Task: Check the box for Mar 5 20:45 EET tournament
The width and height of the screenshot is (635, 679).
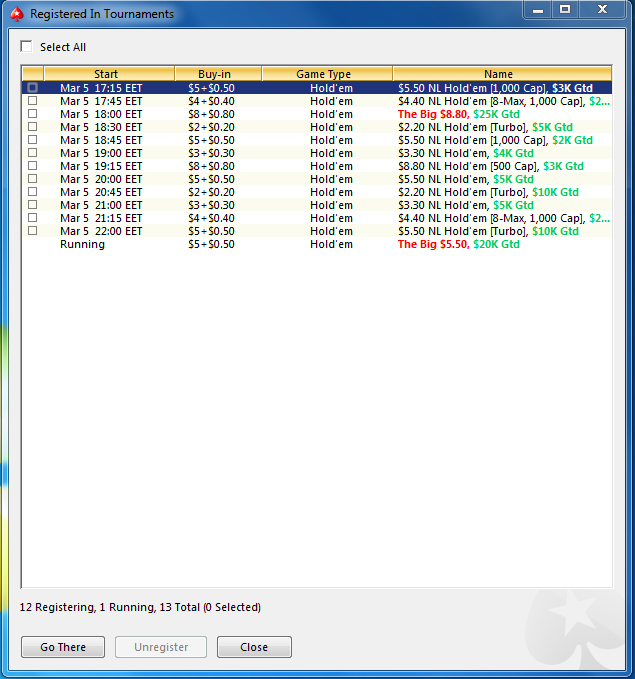Action: (32, 191)
